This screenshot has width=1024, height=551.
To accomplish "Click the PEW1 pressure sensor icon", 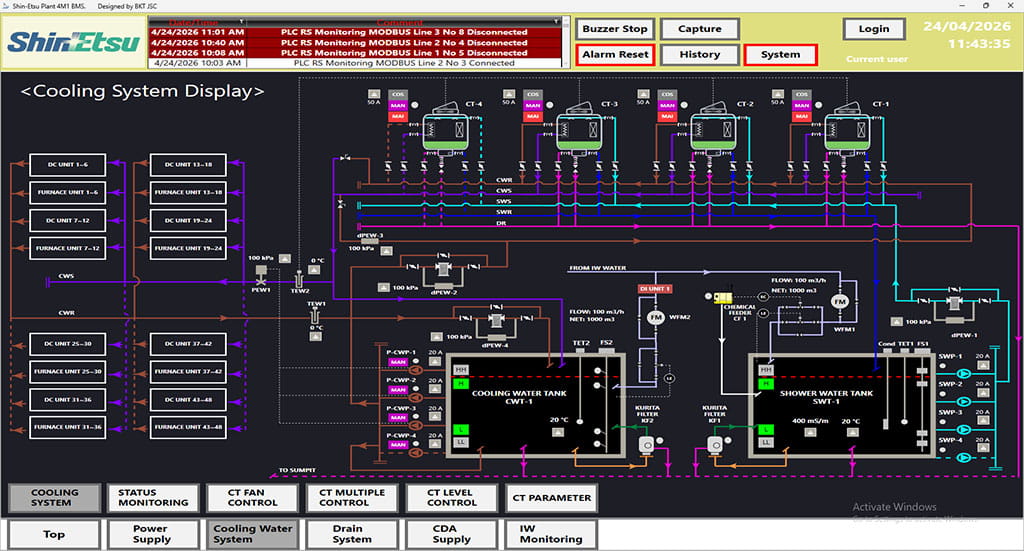I will (x=261, y=271).
